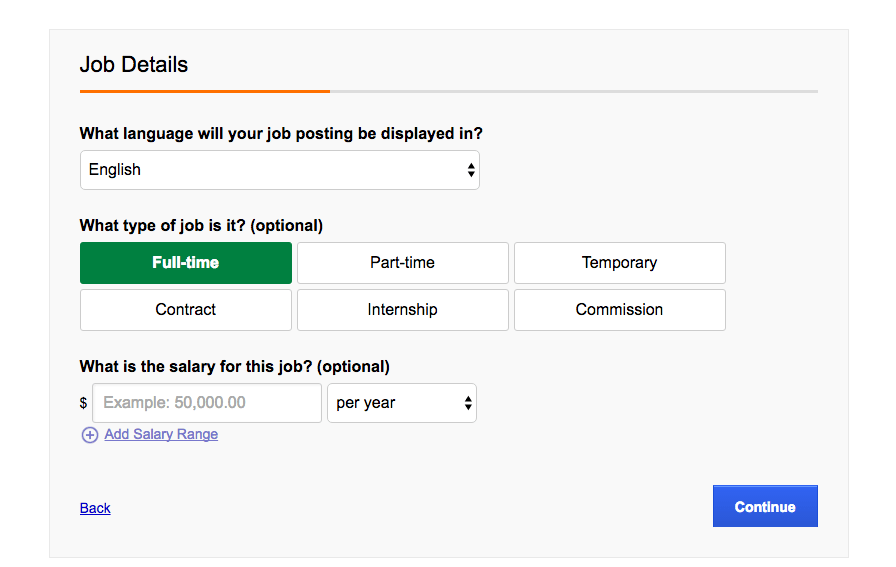Go back using the Back link
Image resolution: width=896 pixels, height=567 pixels.
point(95,508)
